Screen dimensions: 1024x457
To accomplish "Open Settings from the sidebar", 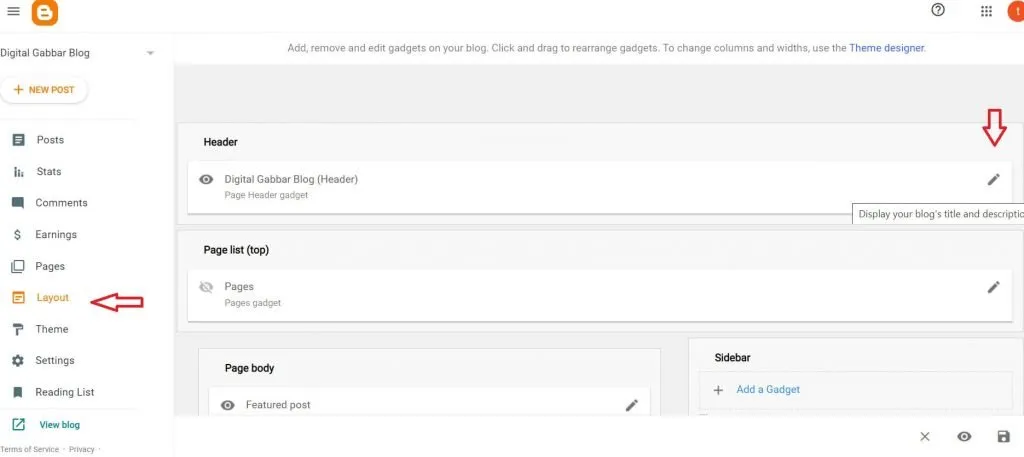I will pyautogui.click(x=54, y=360).
